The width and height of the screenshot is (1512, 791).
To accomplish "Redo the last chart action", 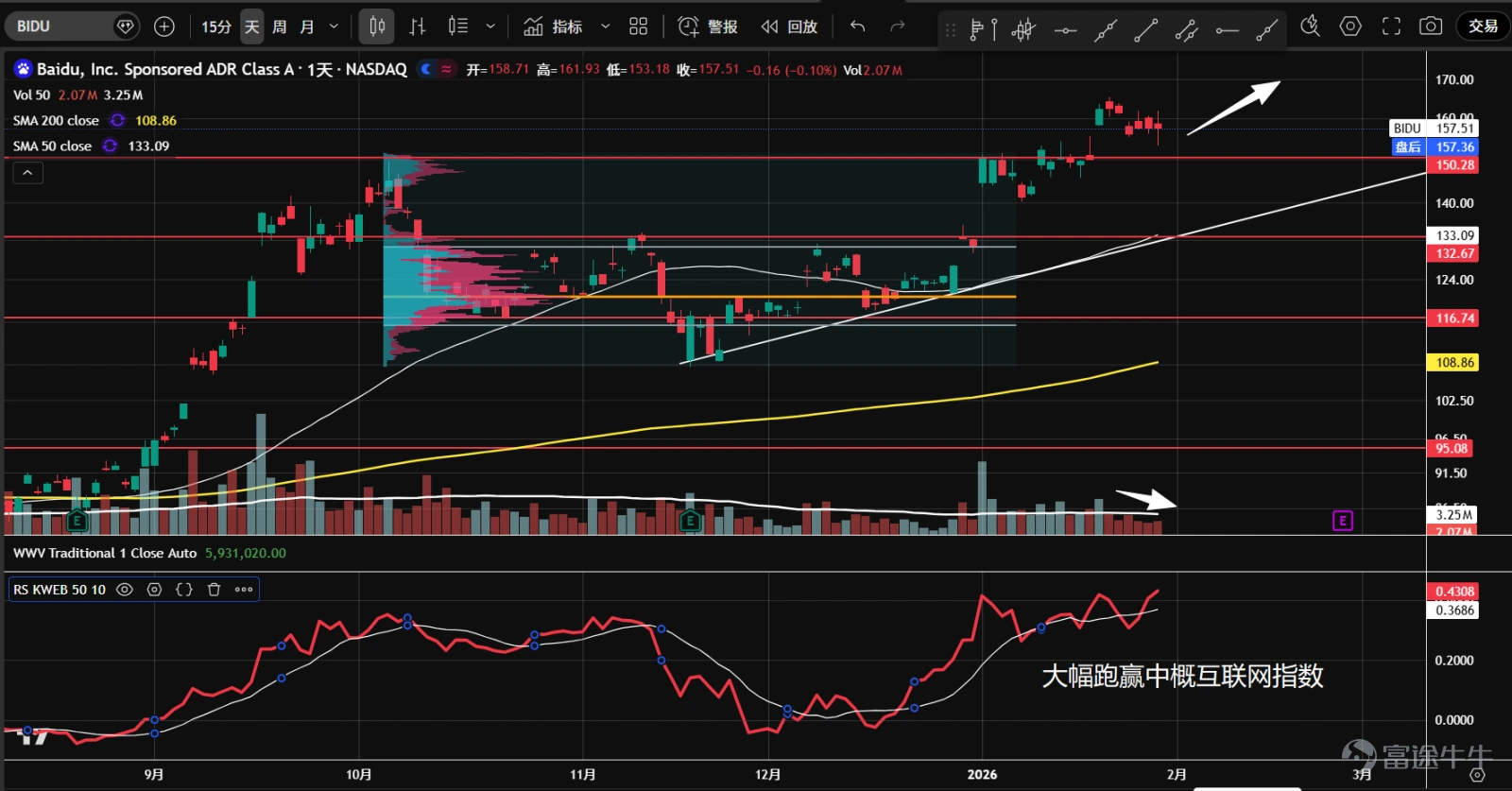I will coord(898,26).
